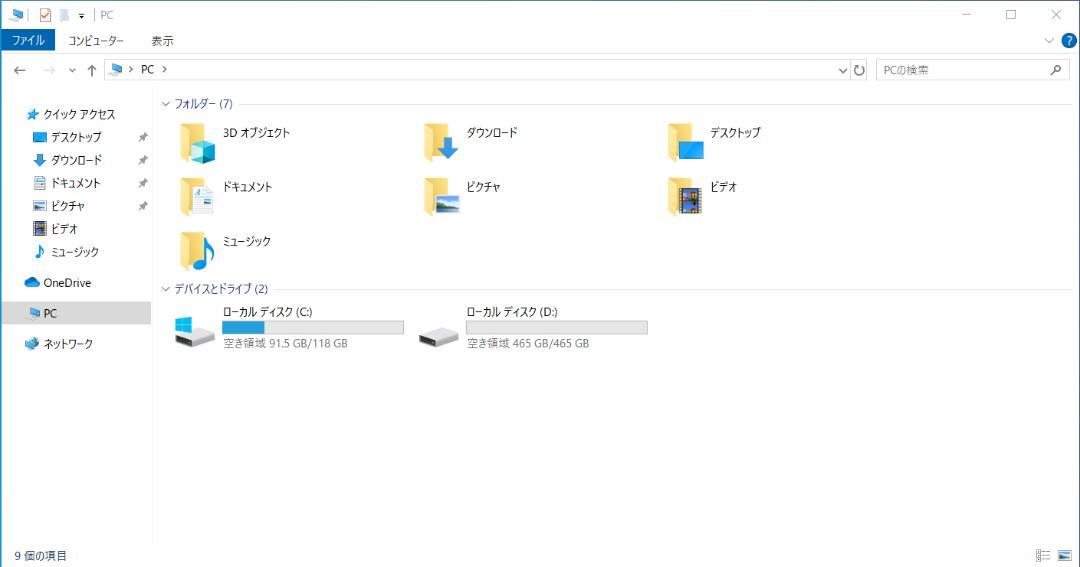This screenshot has height=567, width=1080.
Task: Open the ダウンロード folder in main pane
Action: pos(442,142)
